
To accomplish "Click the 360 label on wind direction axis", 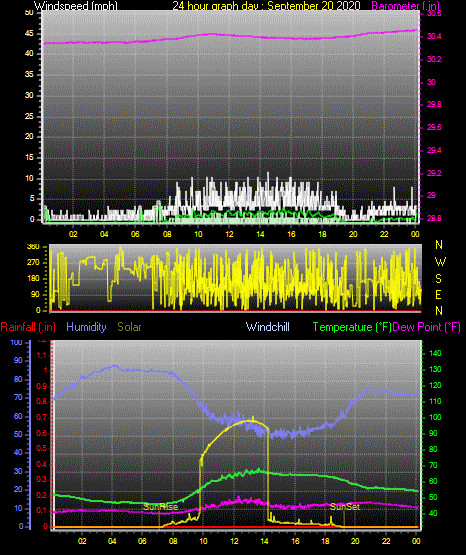I will pyautogui.click(x=33, y=247).
